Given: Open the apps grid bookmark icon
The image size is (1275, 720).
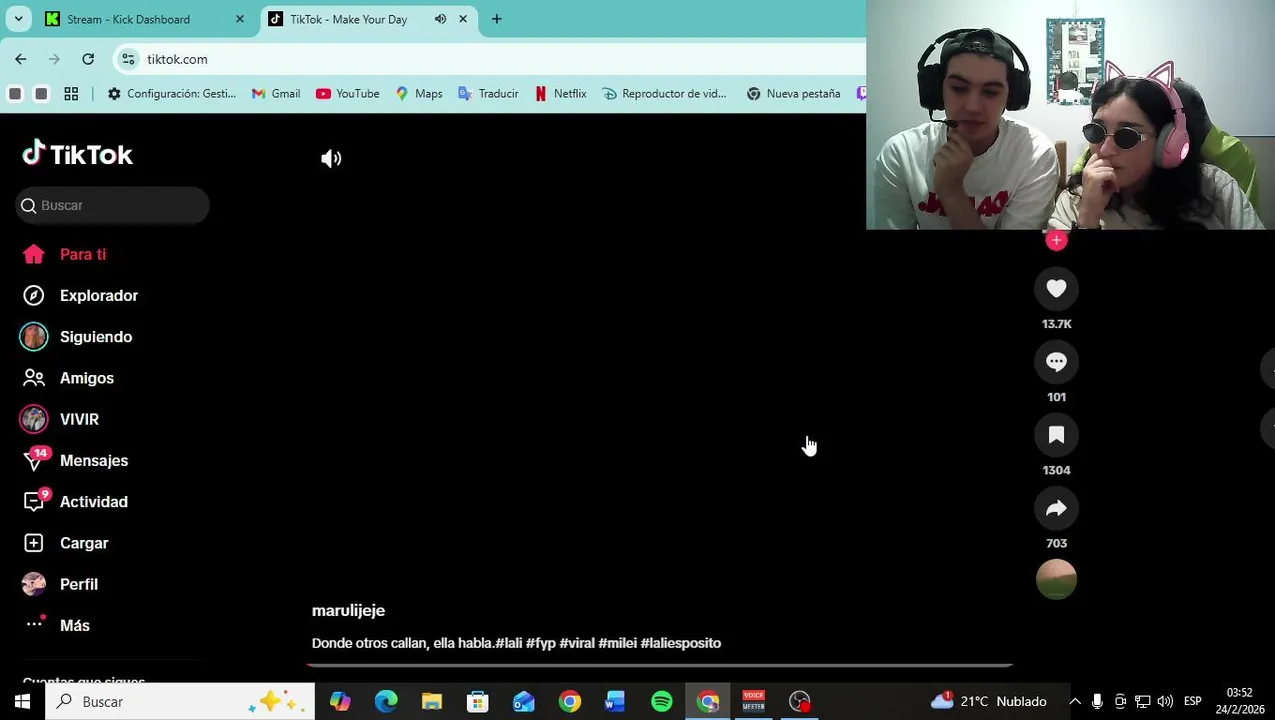Looking at the screenshot, I should coord(71,94).
